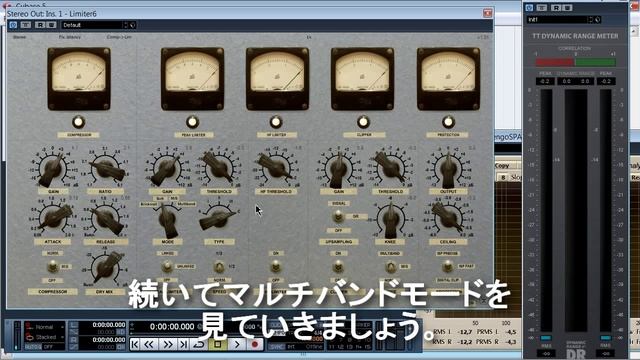Viewport: 640px width, 360px height.
Task: Adjust the RELEASE knob
Action: point(105,218)
